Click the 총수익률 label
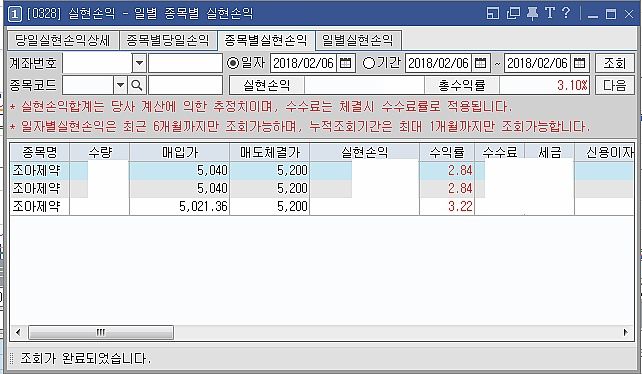This screenshot has width=642, height=374. (x=461, y=85)
